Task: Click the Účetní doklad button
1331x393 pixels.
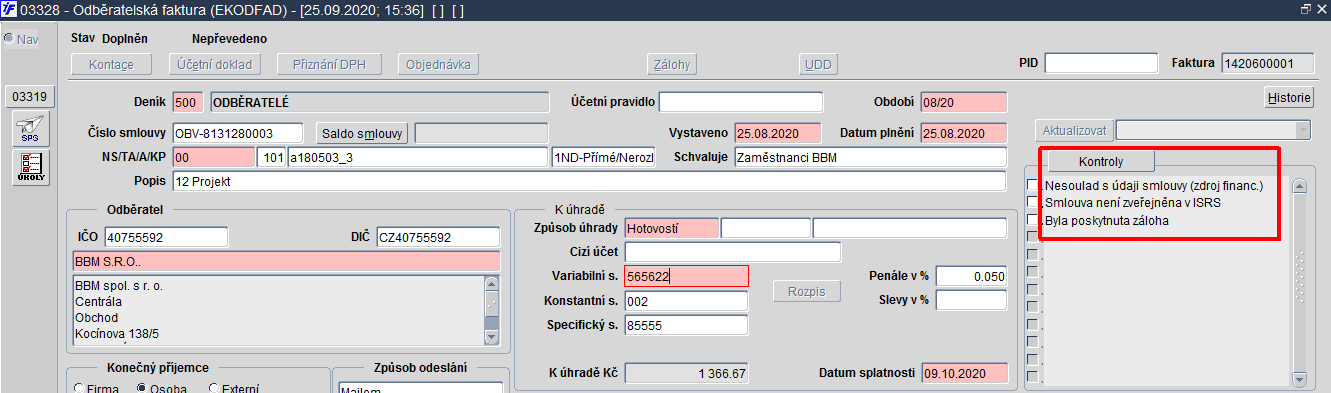Action: [213, 64]
